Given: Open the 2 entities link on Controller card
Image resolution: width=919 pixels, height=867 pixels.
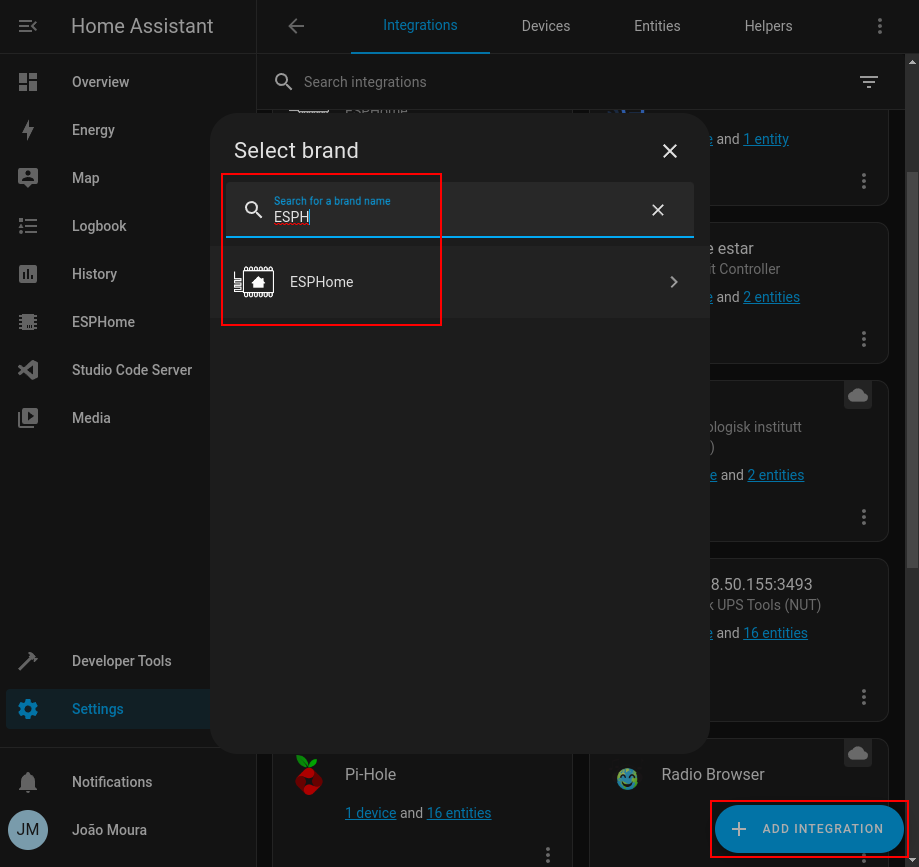Looking at the screenshot, I should pos(771,297).
